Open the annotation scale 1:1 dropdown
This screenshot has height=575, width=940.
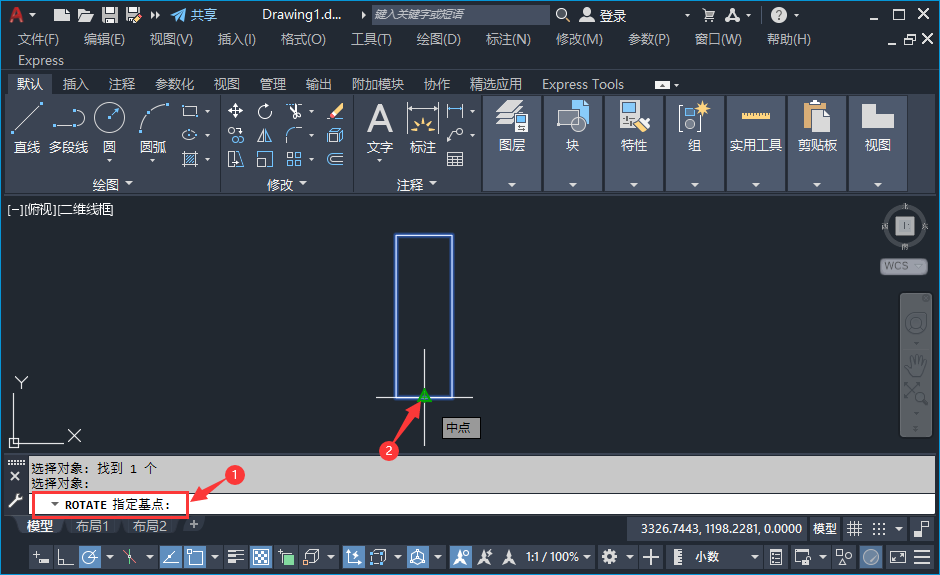558,557
